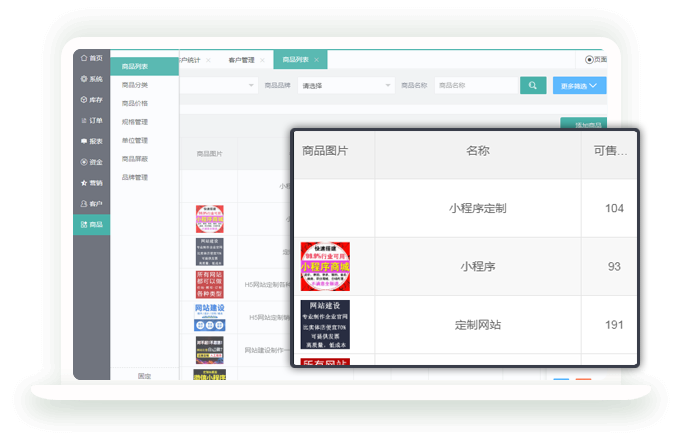This screenshot has width=683, height=440.
Task: Type in the 商品名称 input field
Action: coord(474,86)
